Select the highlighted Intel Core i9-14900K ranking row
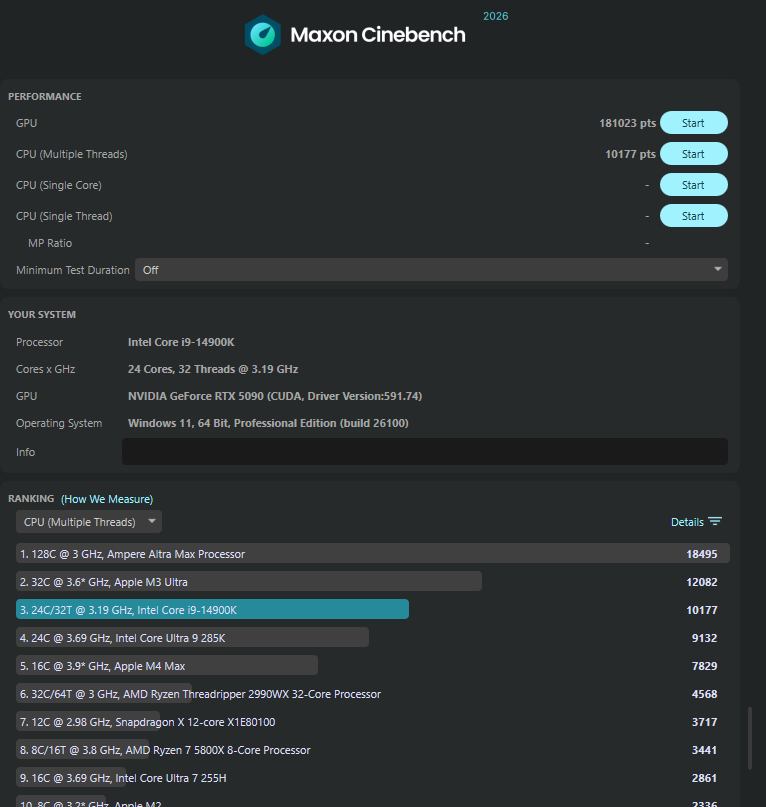766x807 pixels. pyautogui.click(x=373, y=609)
